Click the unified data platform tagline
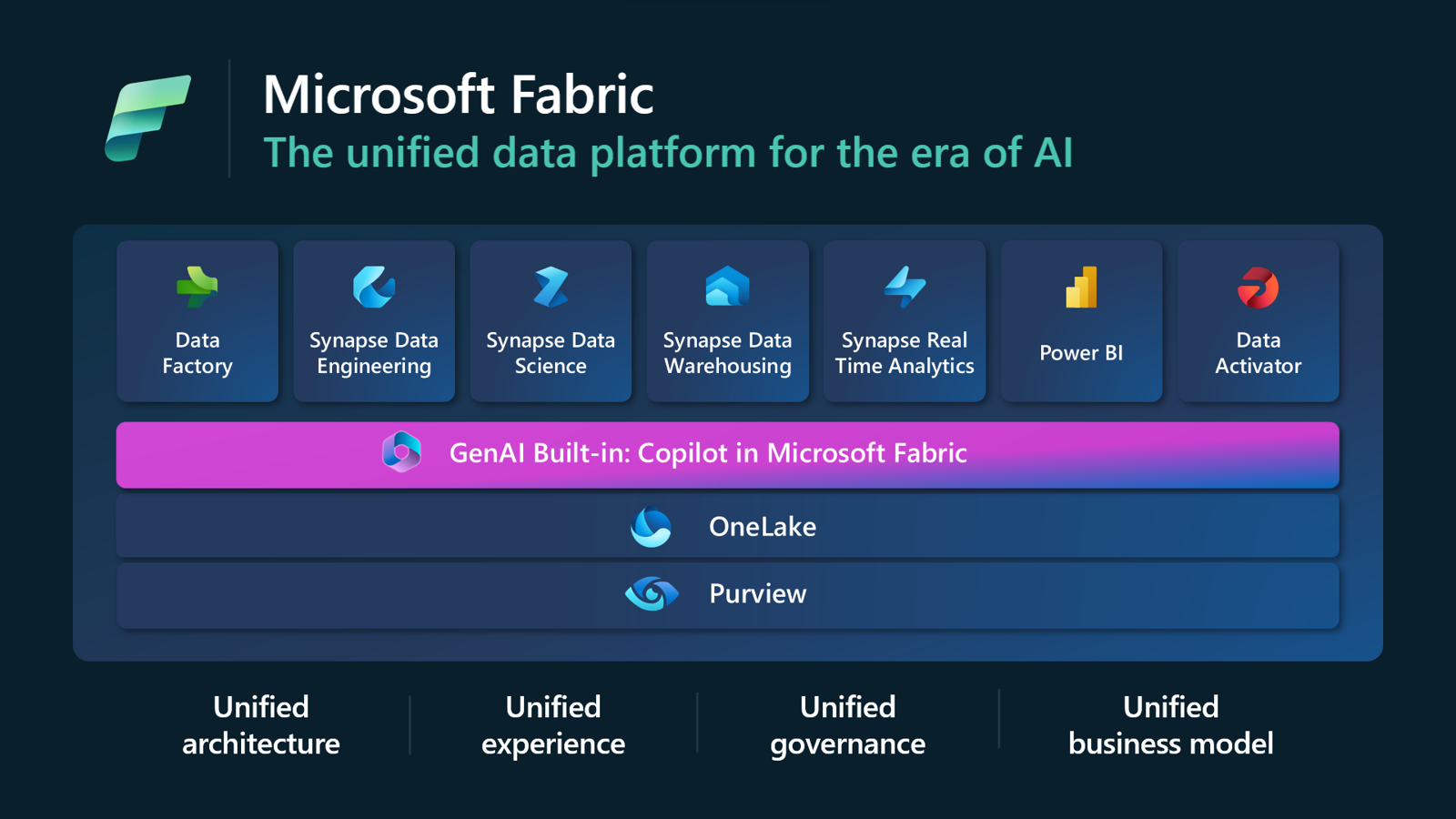Image resolution: width=1456 pixels, height=819 pixels. [668, 153]
